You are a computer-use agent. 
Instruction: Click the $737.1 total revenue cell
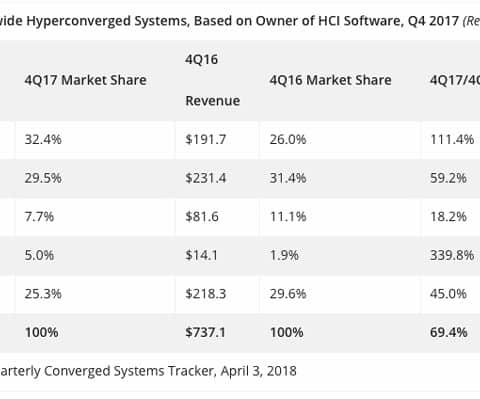tap(205, 332)
